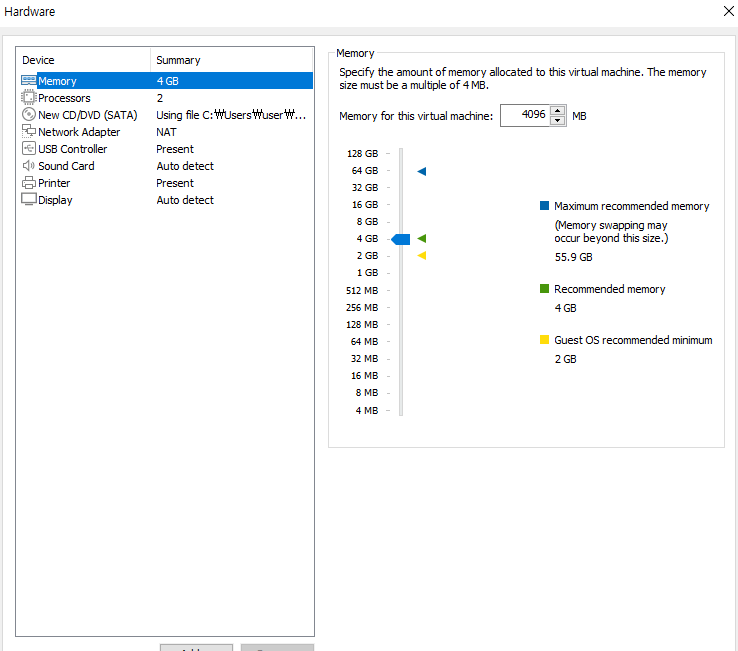Click the Processors summary value 2
Viewport: 738px width, 651px height.
coord(160,98)
